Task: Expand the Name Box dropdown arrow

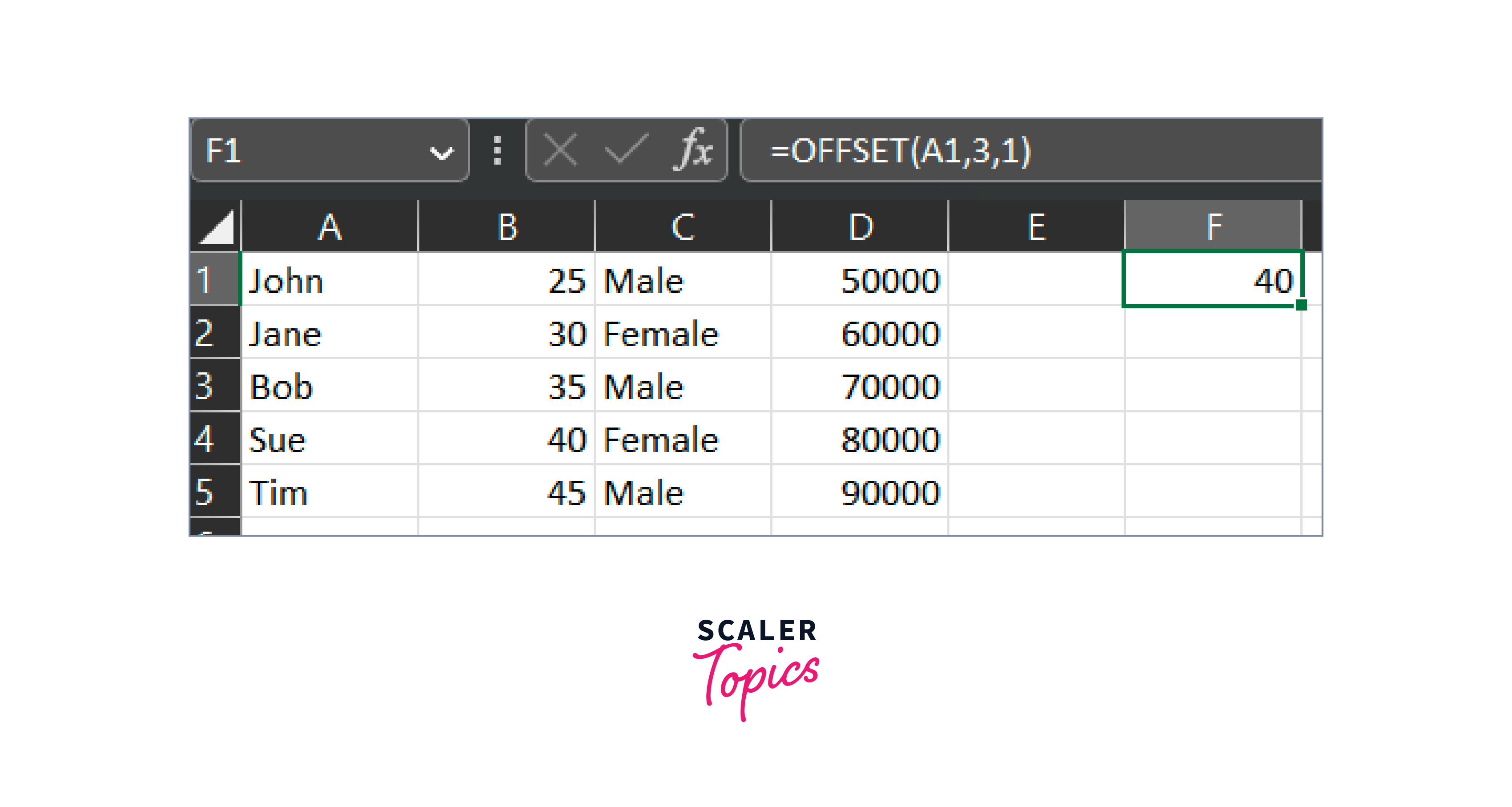Action: (442, 153)
